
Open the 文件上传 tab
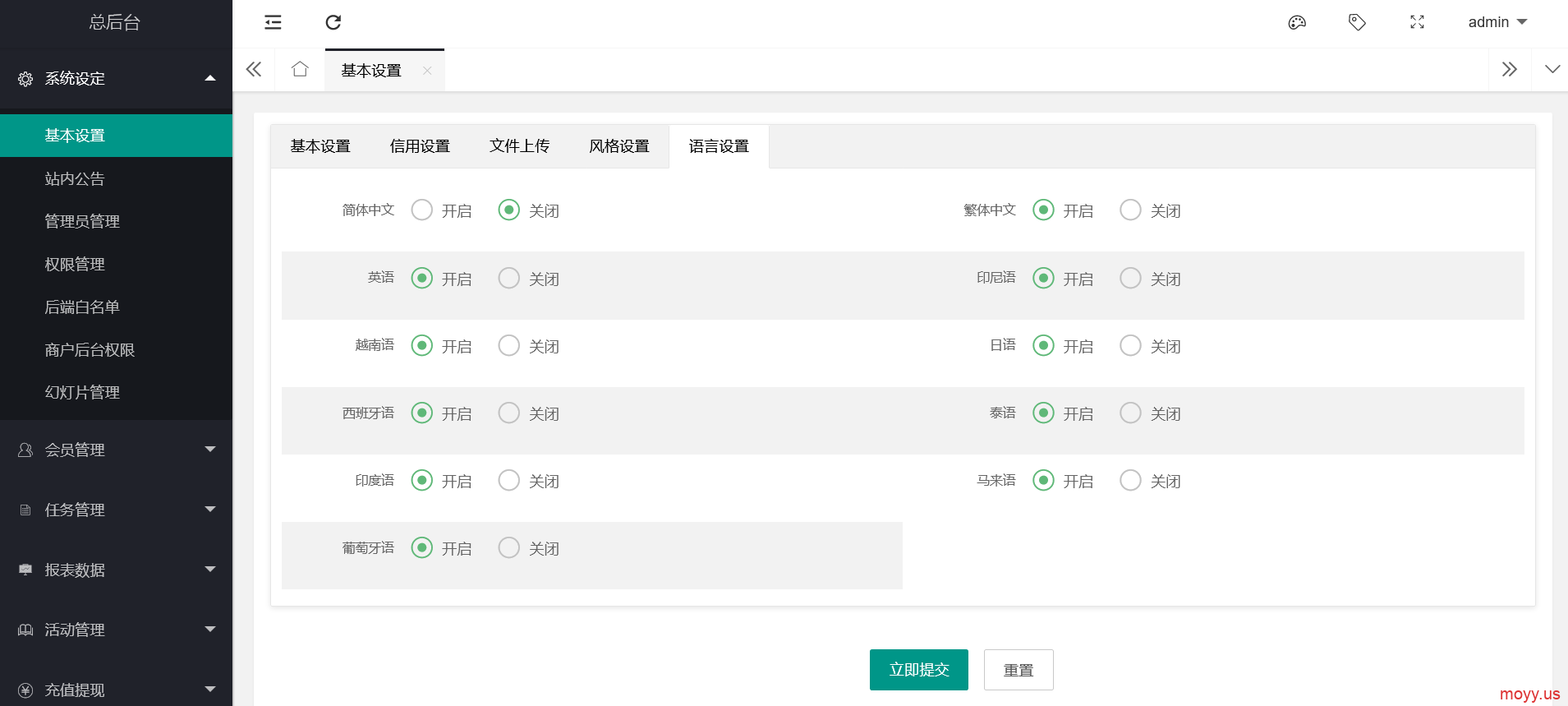(519, 146)
